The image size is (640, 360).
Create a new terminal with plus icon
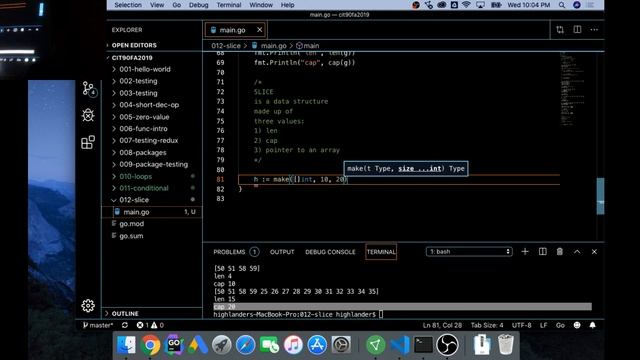click(525, 251)
